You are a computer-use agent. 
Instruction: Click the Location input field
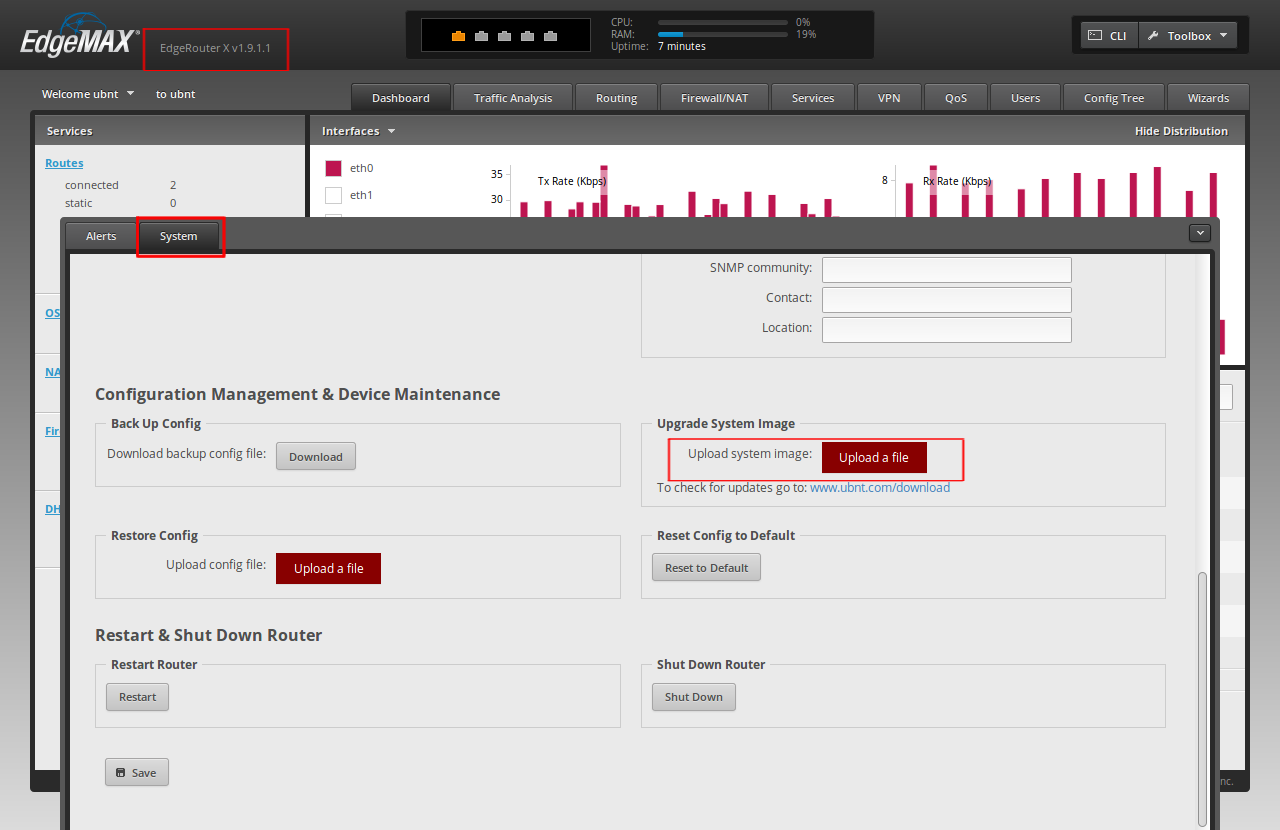947,329
